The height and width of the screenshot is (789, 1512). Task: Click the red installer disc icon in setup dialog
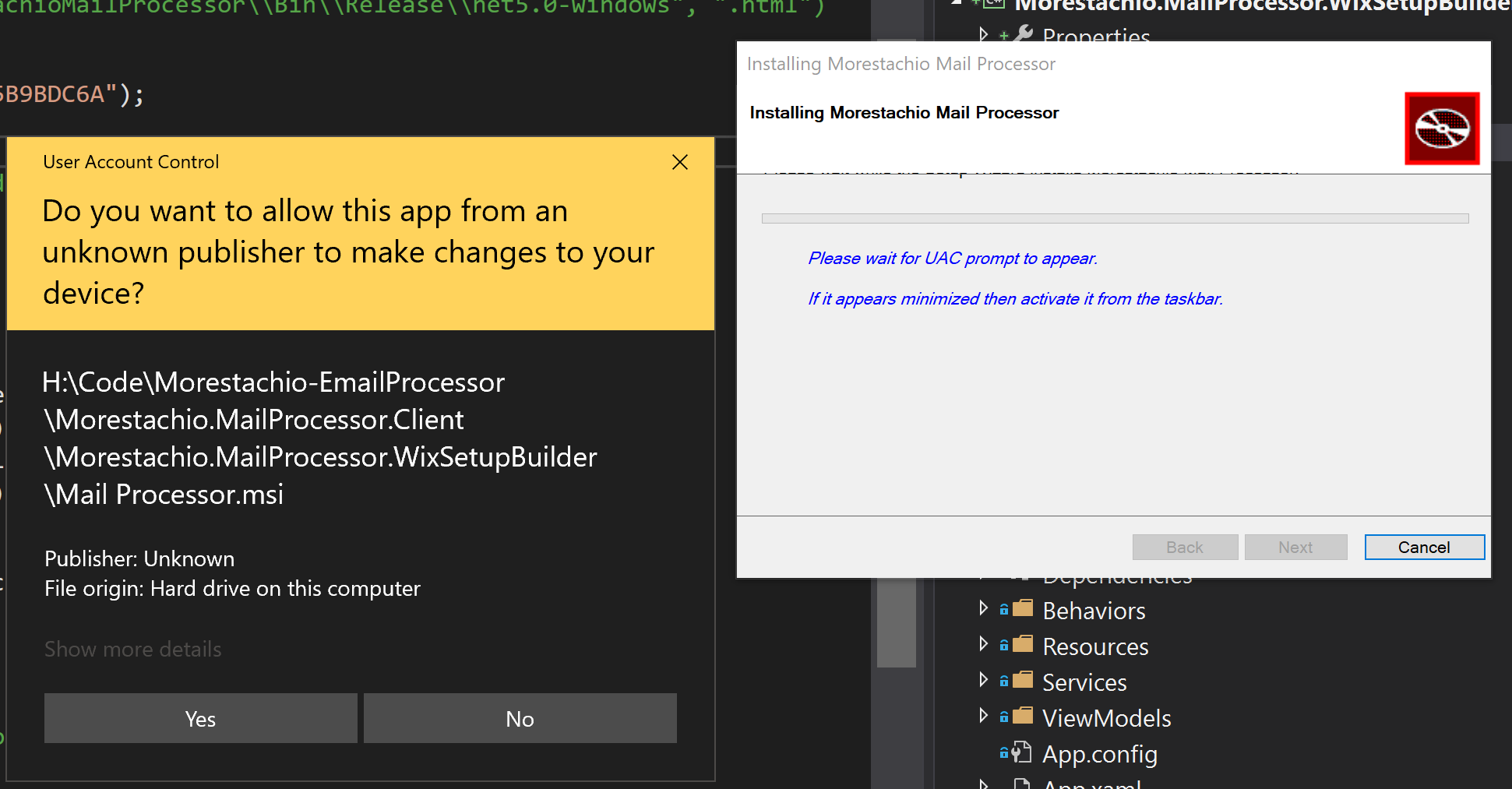pos(1442,129)
